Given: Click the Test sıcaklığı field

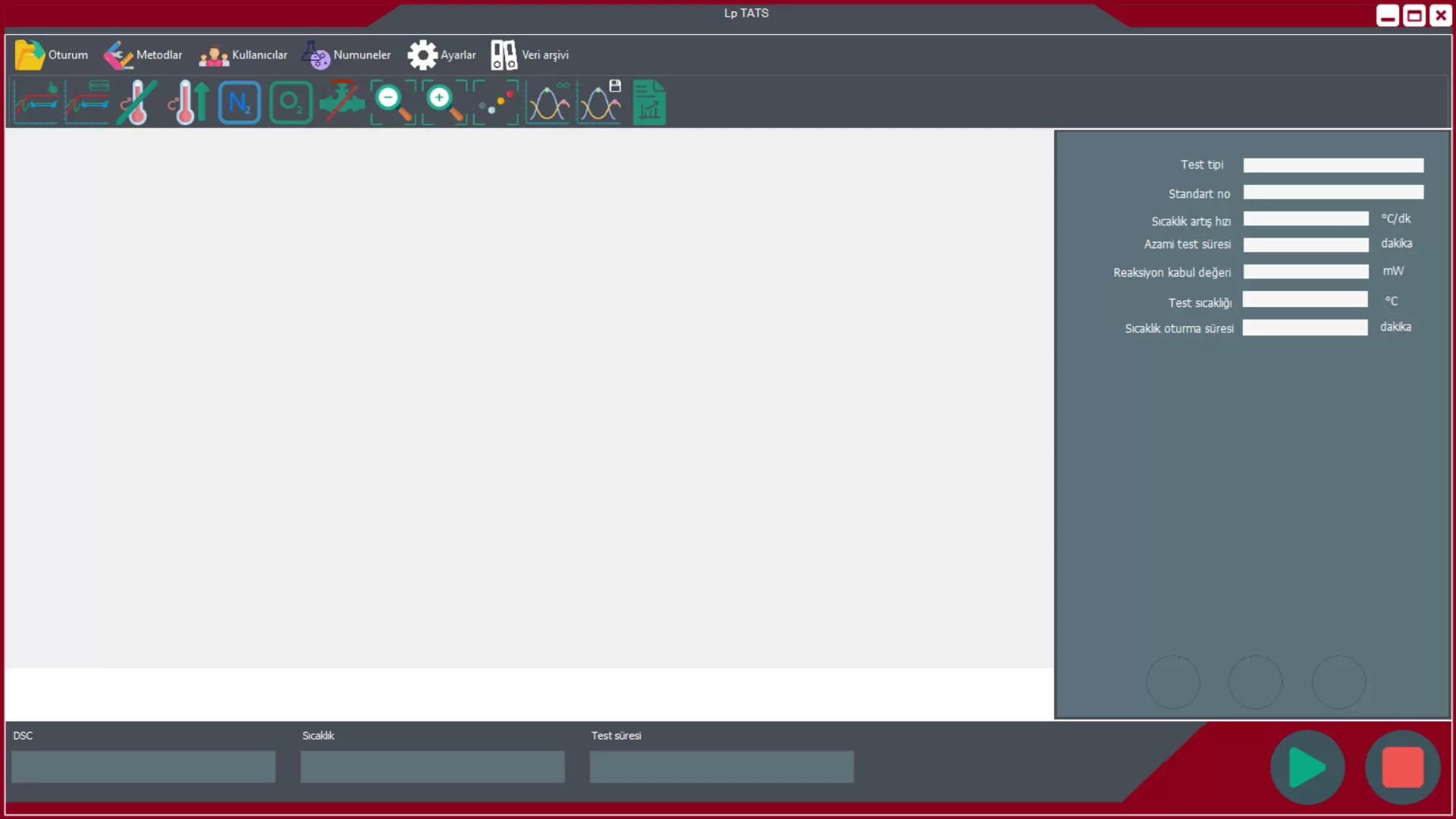Looking at the screenshot, I should (x=1305, y=300).
